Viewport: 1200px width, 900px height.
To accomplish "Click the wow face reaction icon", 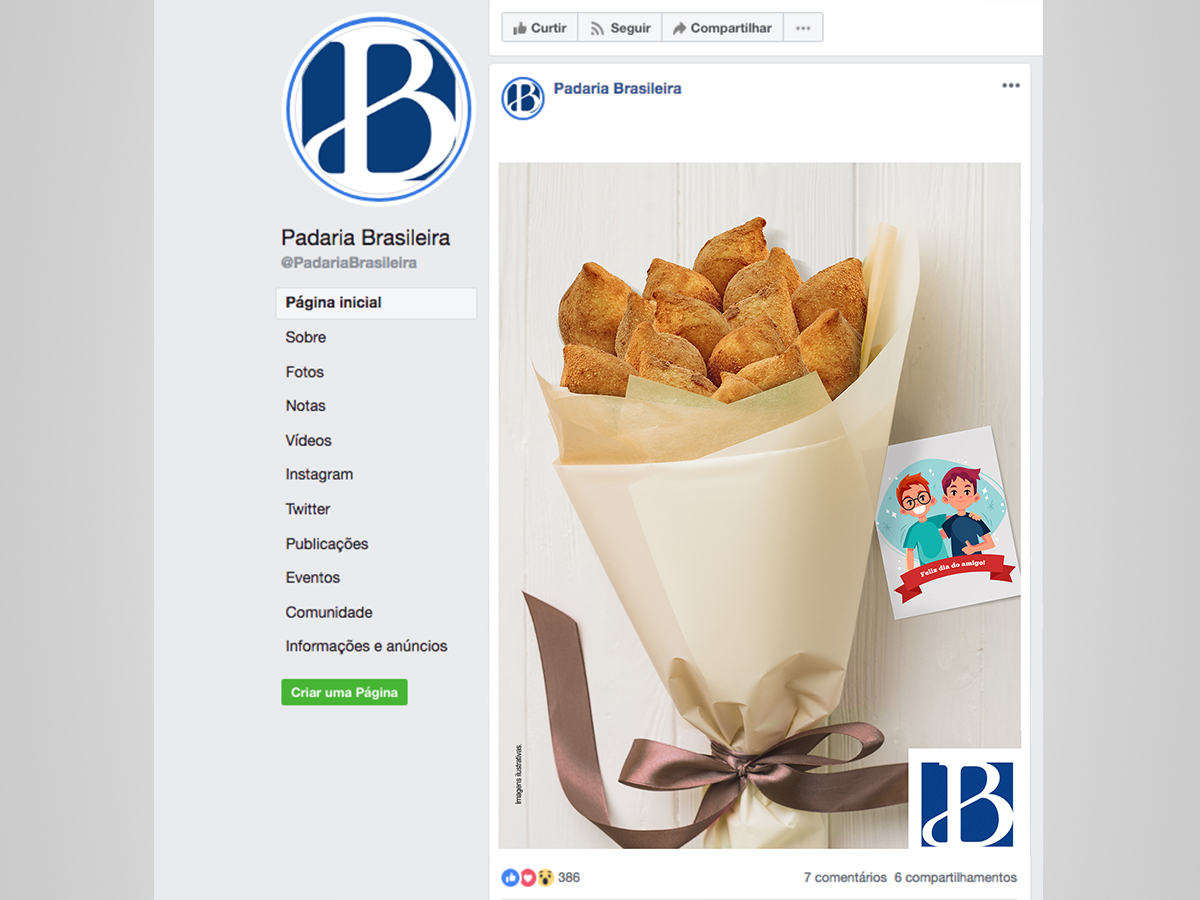I will pyautogui.click(x=546, y=877).
